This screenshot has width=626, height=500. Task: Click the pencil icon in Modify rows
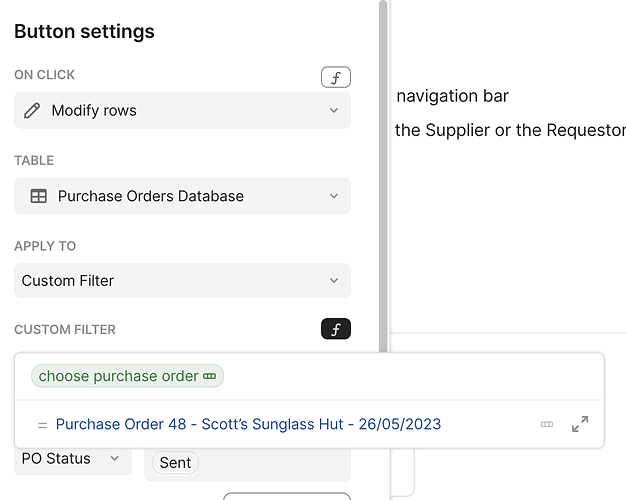(x=32, y=111)
